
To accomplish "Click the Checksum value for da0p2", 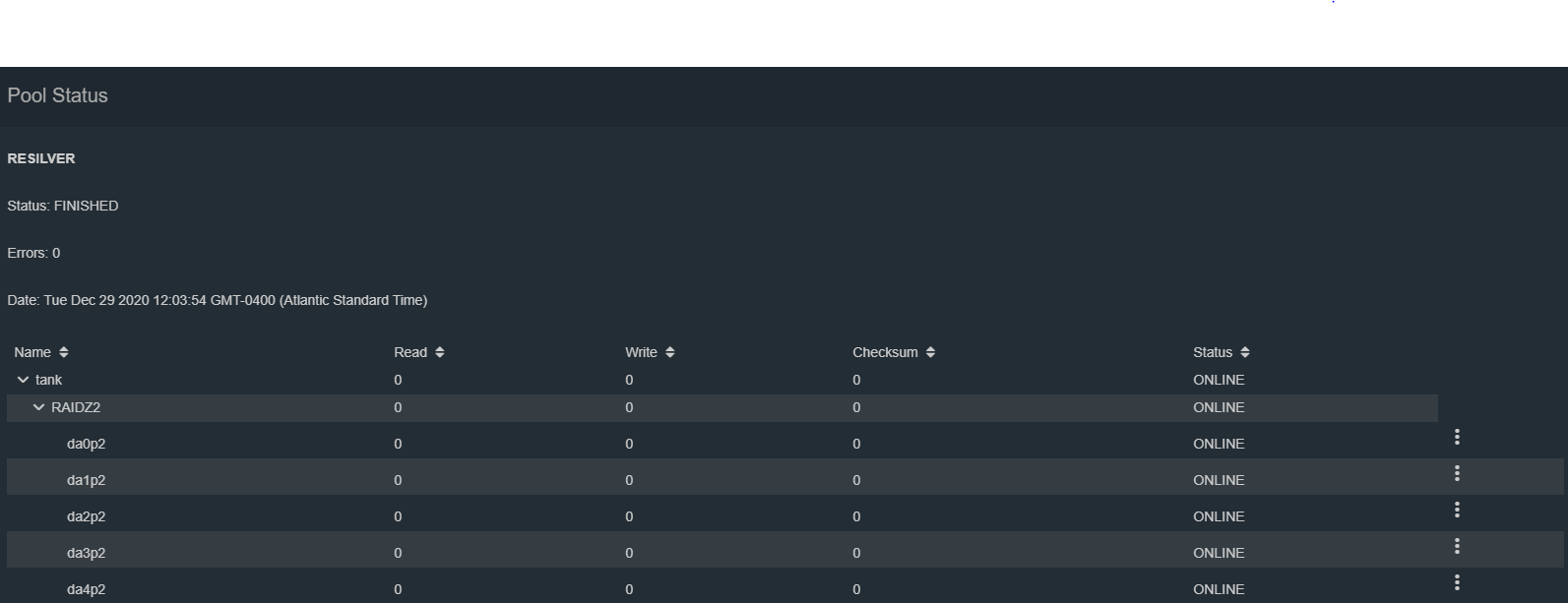I will coord(856,444).
